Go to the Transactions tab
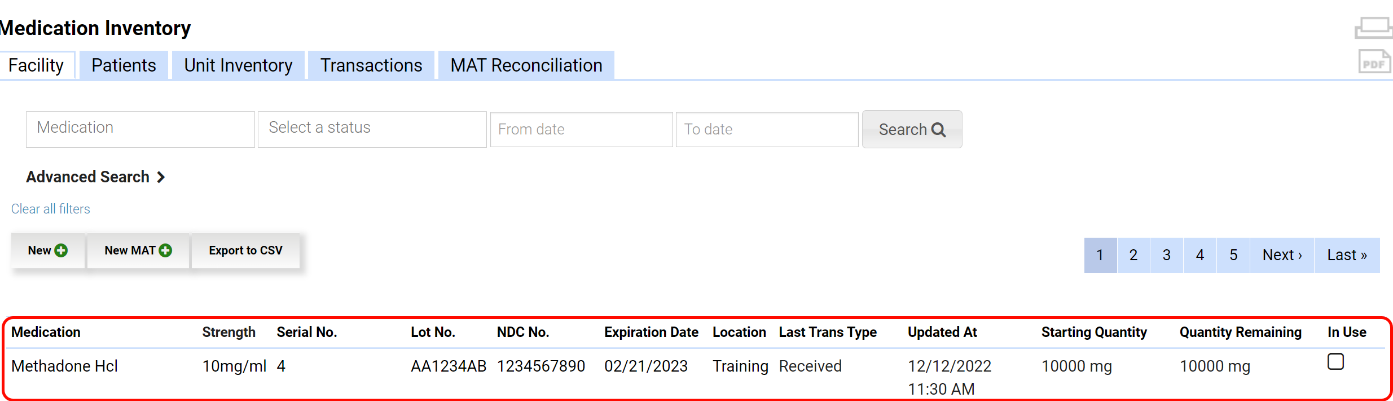Viewport: 1393px width, 401px height. tap(371, 66)
